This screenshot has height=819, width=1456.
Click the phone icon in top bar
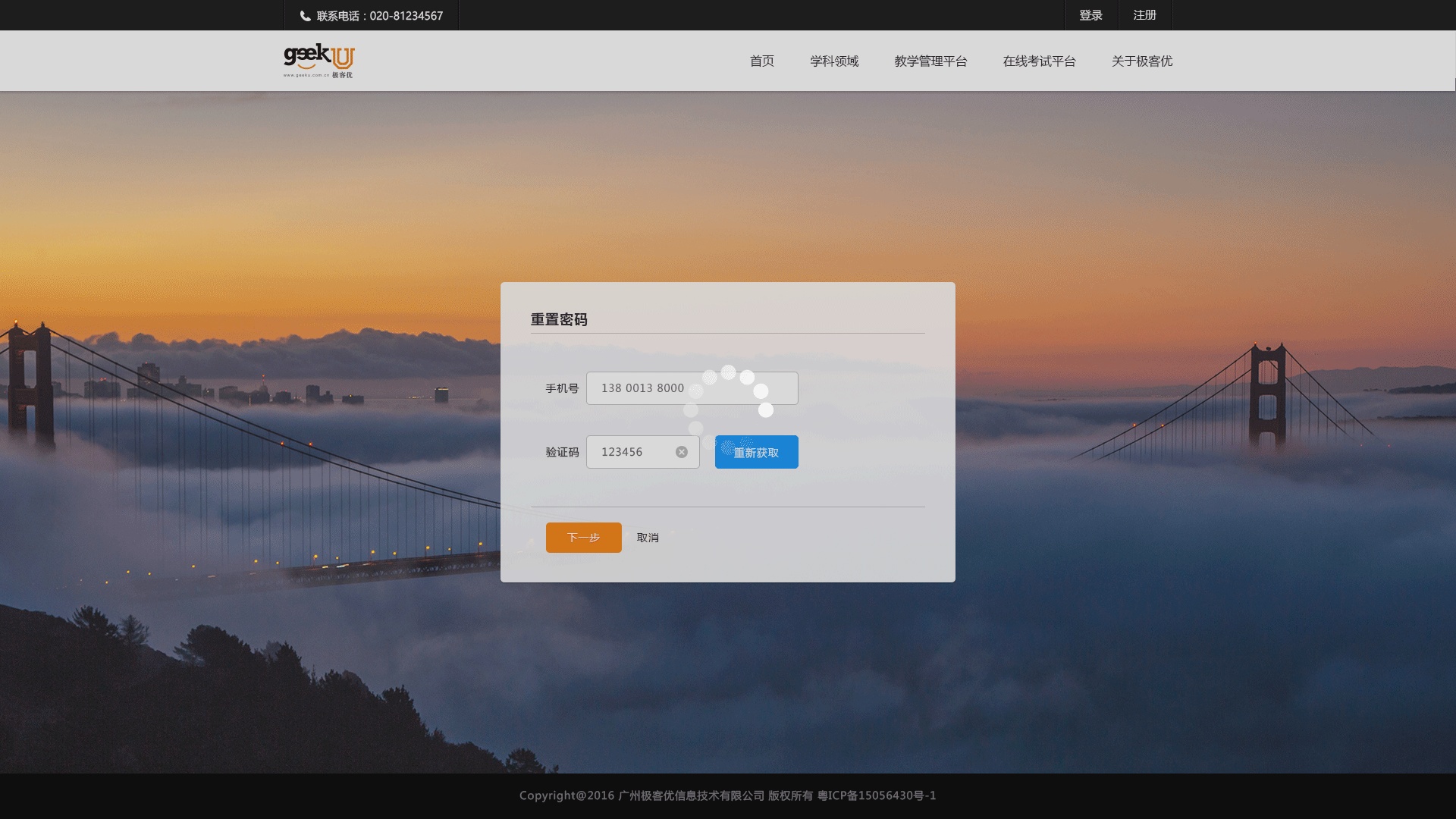305,16
